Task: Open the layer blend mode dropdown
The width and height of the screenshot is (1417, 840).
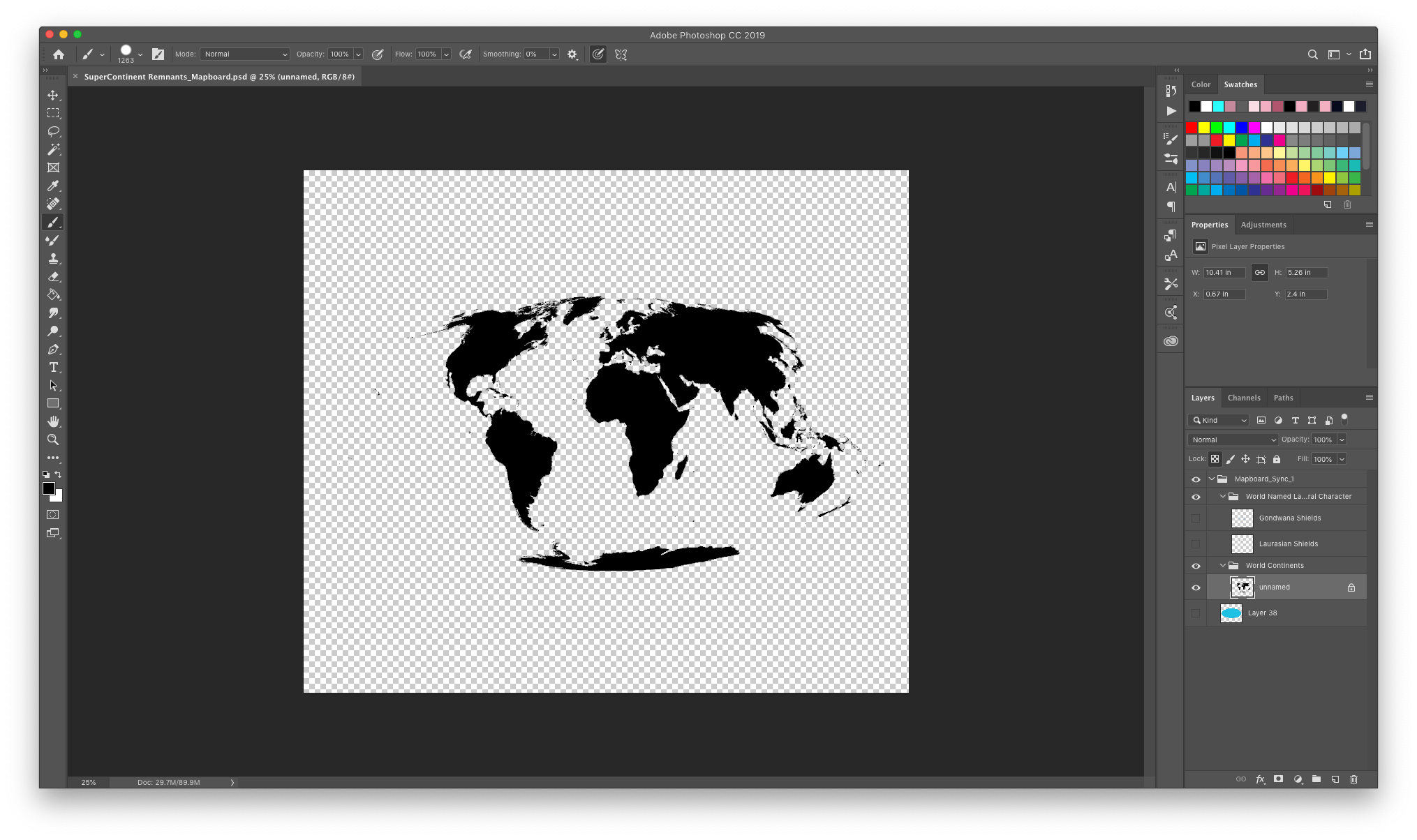Action: click(x=1233, y=440)
